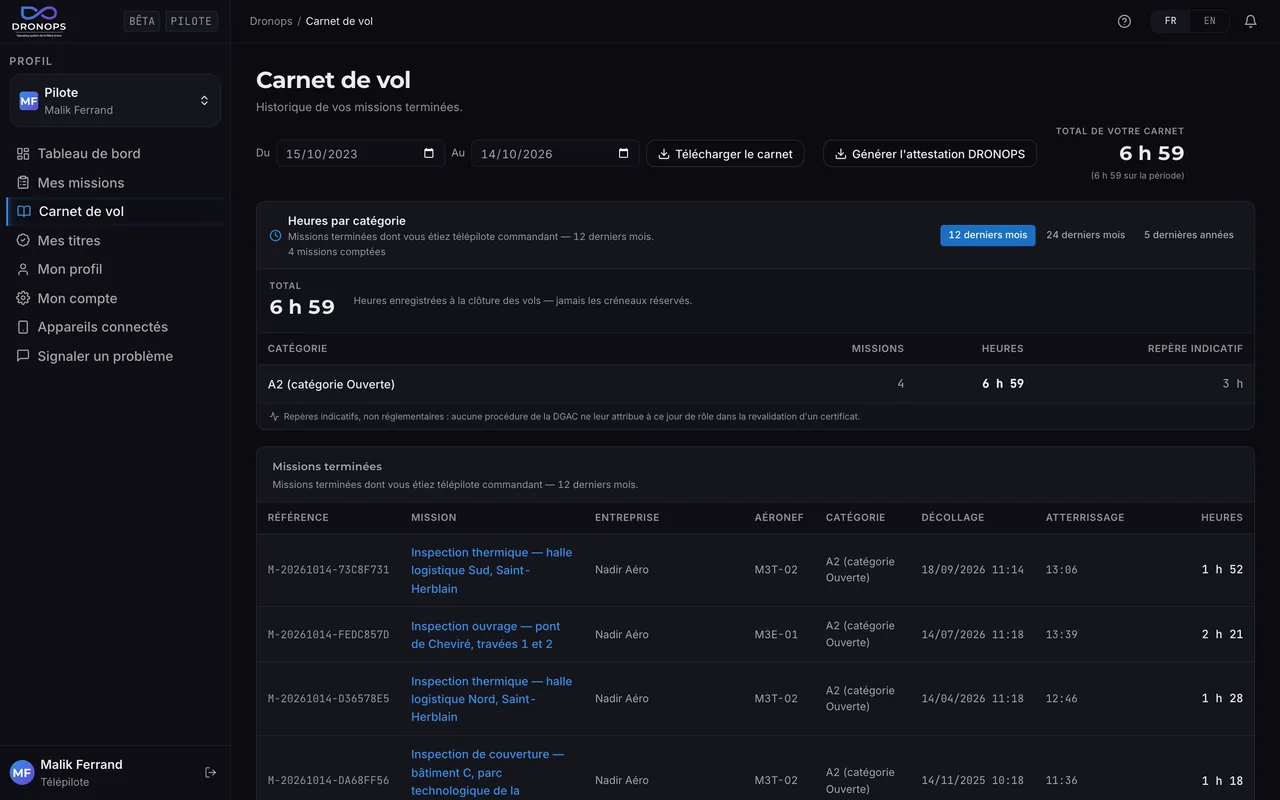1280x800 pixels.
Task: Click the Carnet de vol book icon
Action: (x=24, y=211)
